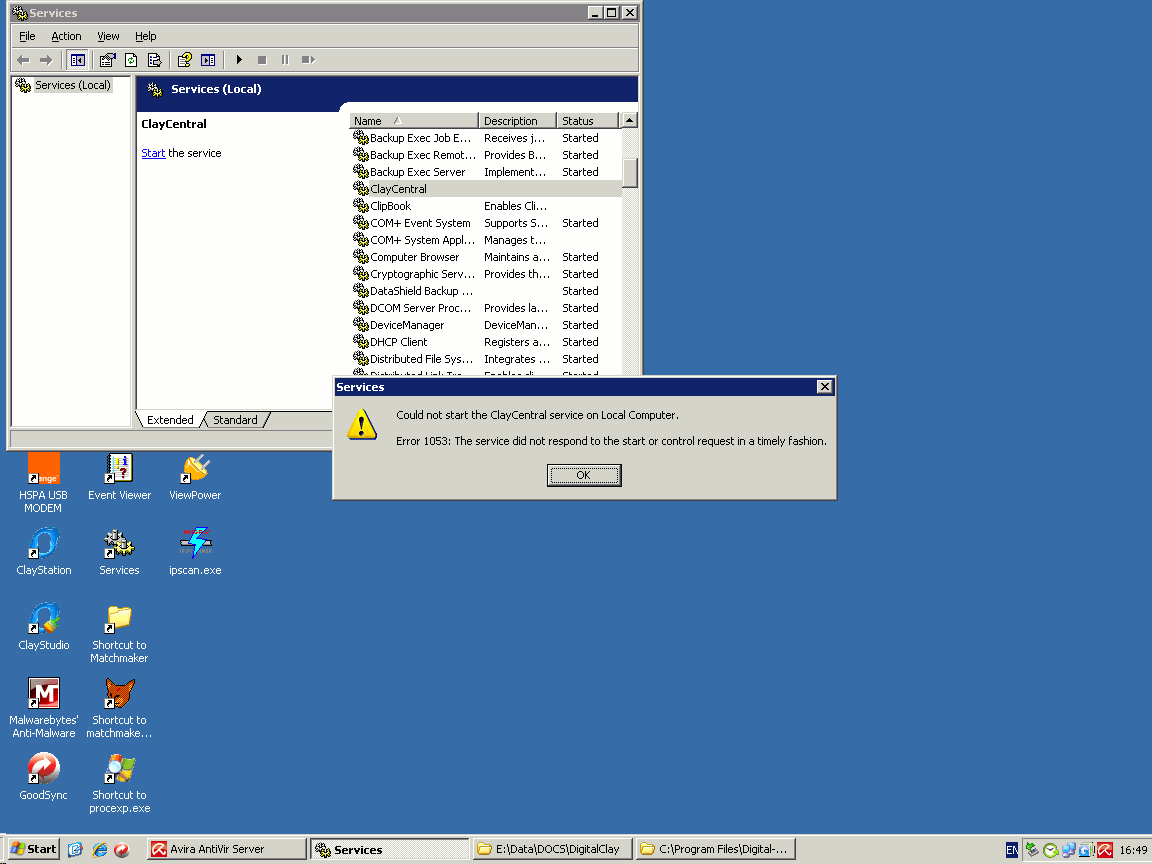The image size is (1152, 864).
Task: Open the Services desktop shortcut
Action: click(119, 552)
